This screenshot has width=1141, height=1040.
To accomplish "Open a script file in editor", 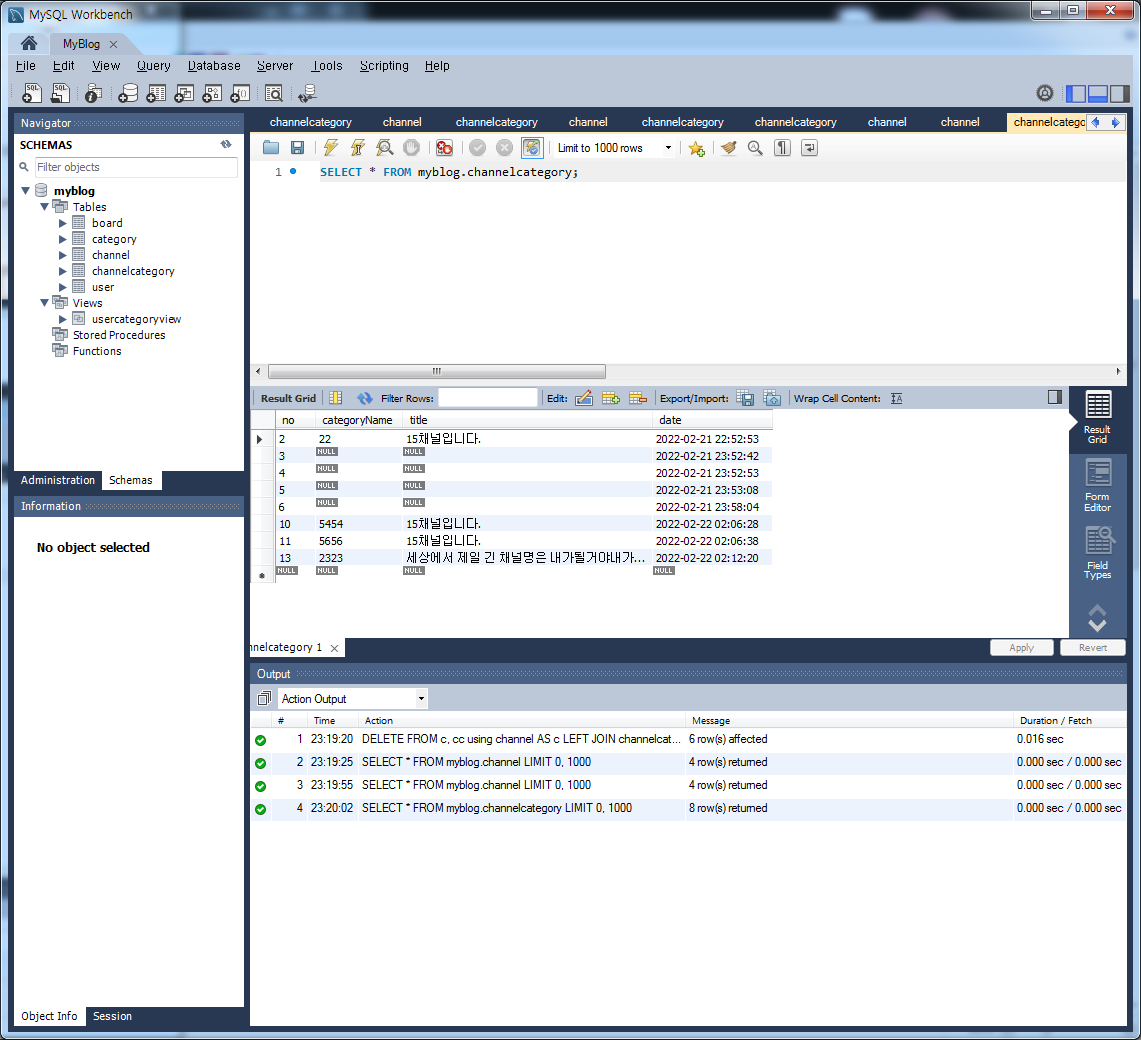I will coord(271,148).
